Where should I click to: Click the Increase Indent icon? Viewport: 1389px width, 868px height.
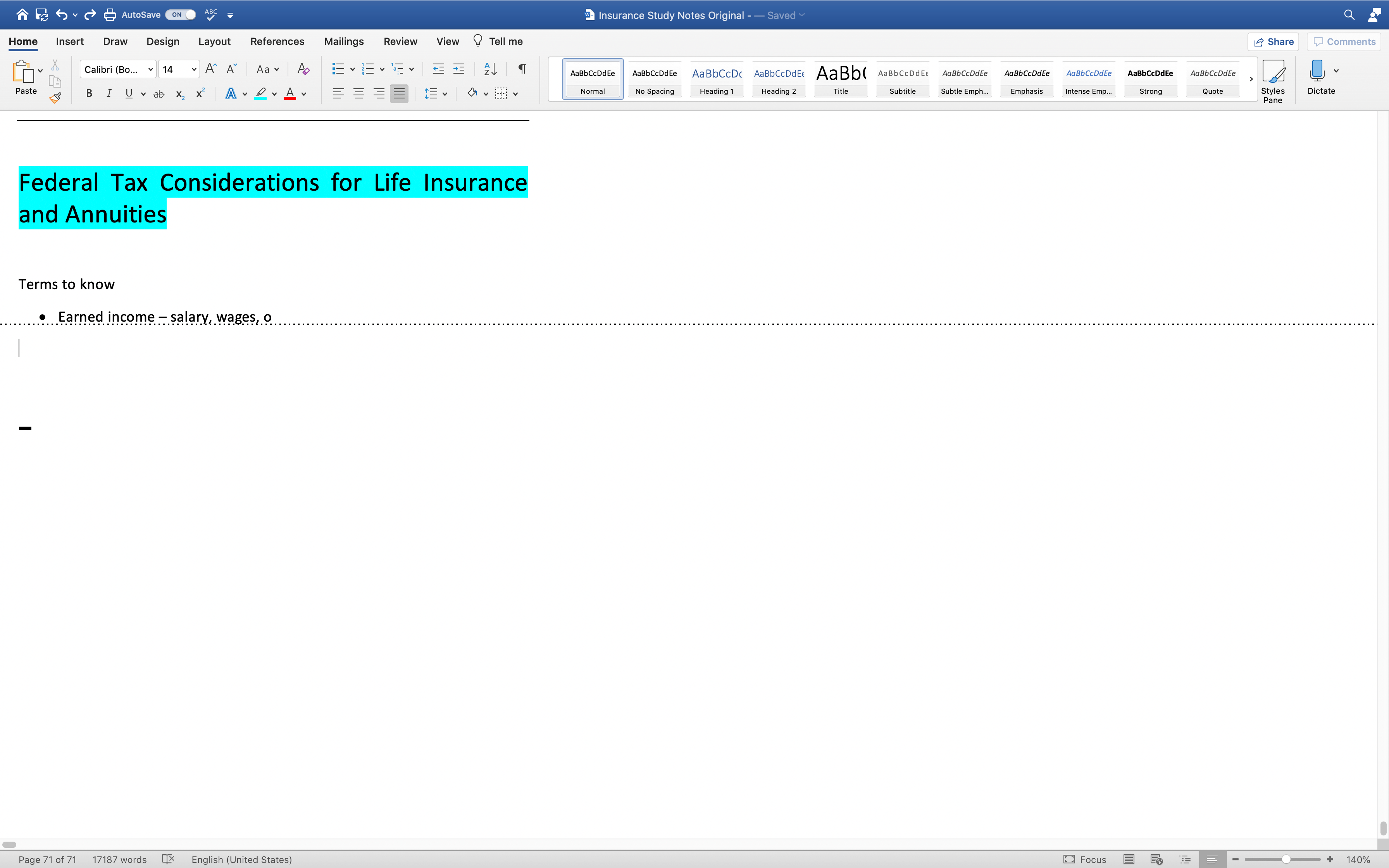pyautogui.click(x=458, y=69)
